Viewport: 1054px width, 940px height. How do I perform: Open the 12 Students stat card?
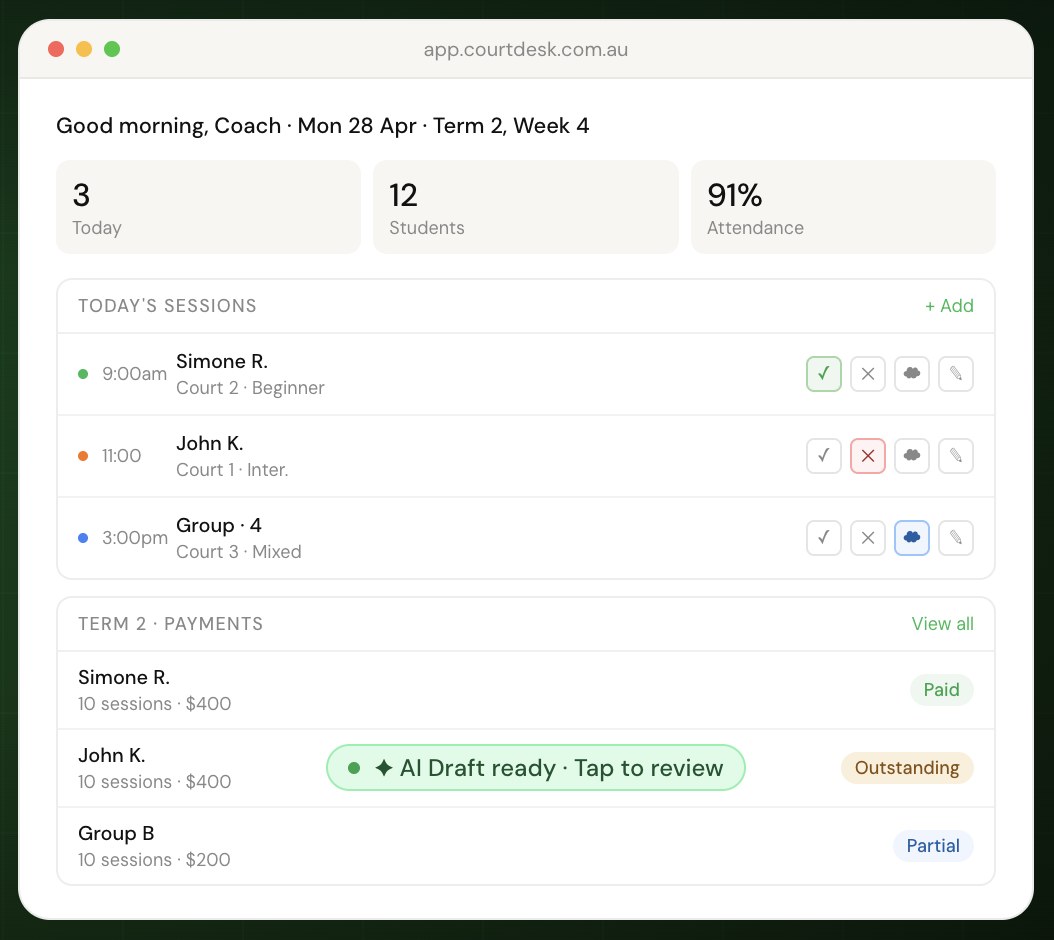[x=526, y=207]
